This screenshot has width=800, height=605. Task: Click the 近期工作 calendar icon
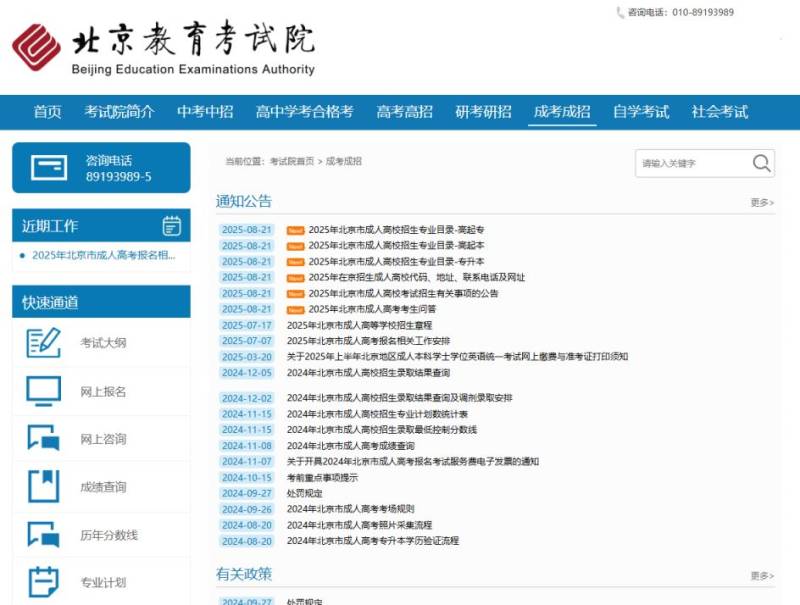pyautogui.click(x=171, y=225)
